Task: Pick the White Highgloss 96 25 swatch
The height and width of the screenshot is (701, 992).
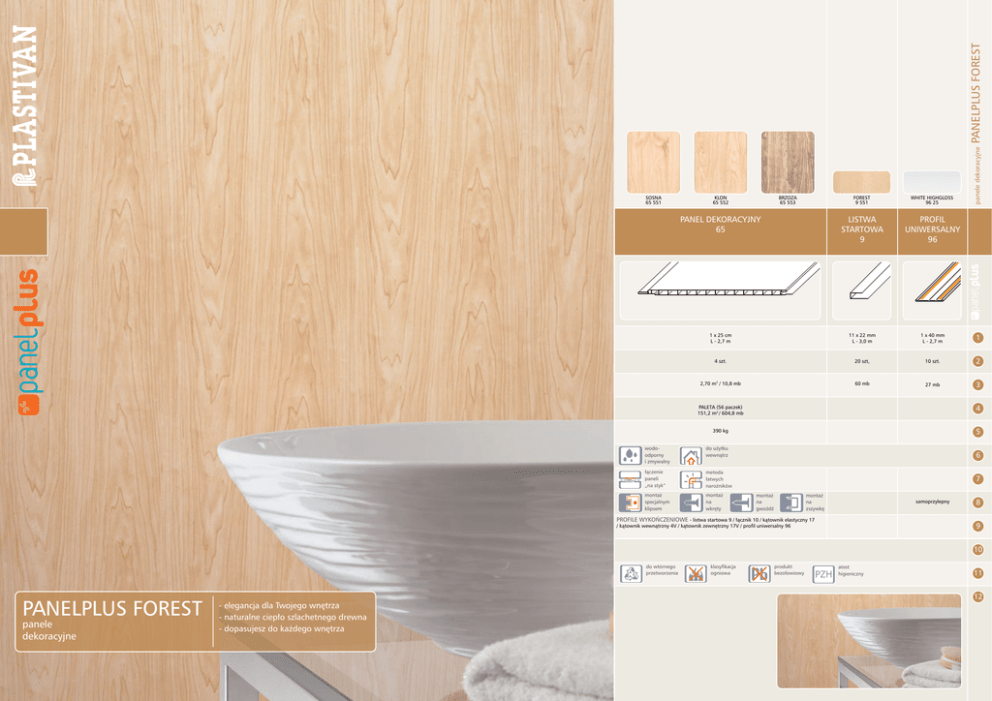Action: (931, 182)
